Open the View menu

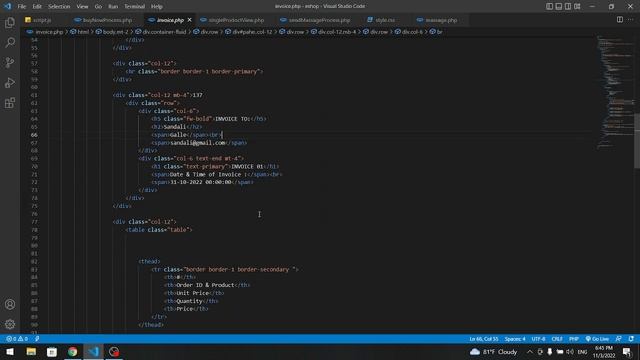(82, 7)
